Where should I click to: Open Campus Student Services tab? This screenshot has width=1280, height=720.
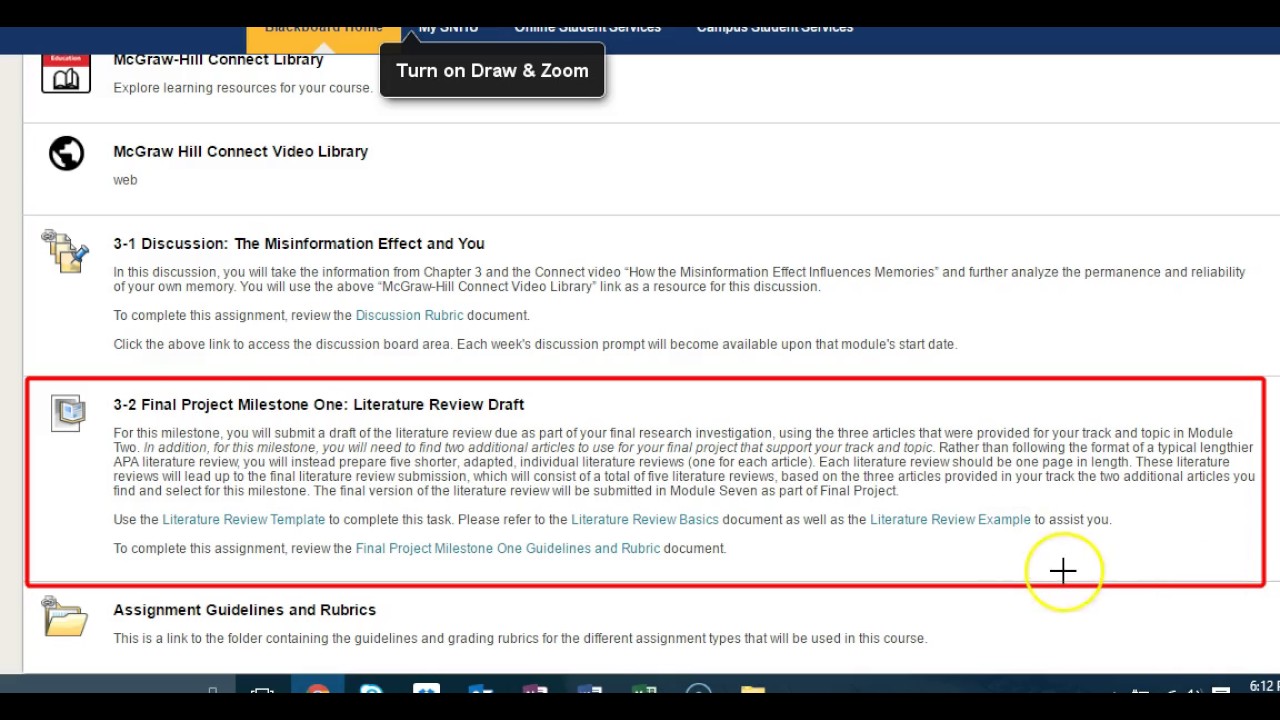tap(775, 29)
